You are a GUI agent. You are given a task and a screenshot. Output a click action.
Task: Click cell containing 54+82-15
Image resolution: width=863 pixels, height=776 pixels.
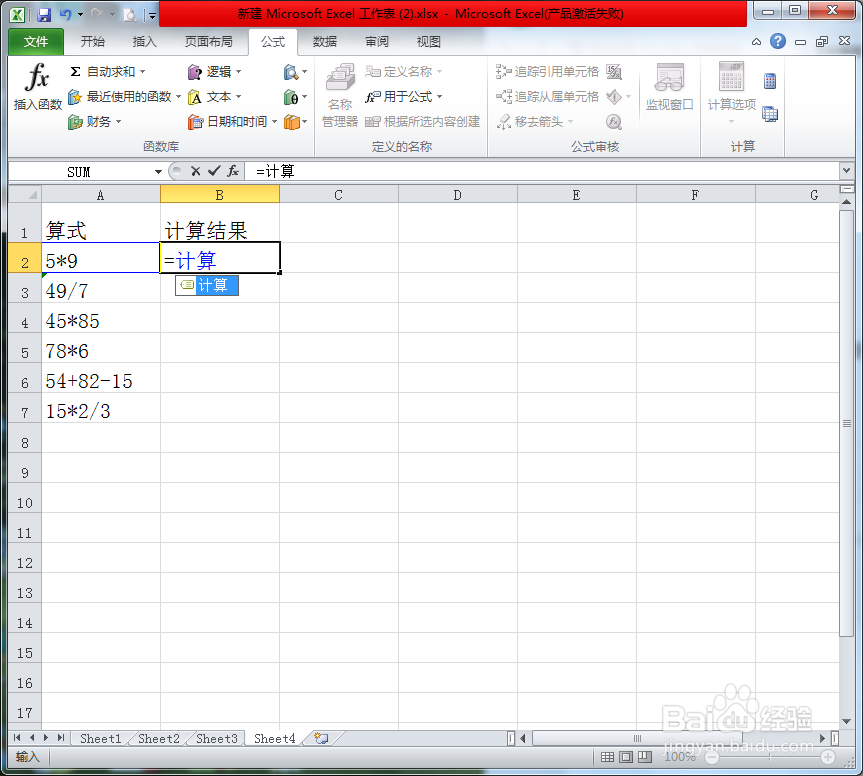pyautogui.click(x=101, y=380)
